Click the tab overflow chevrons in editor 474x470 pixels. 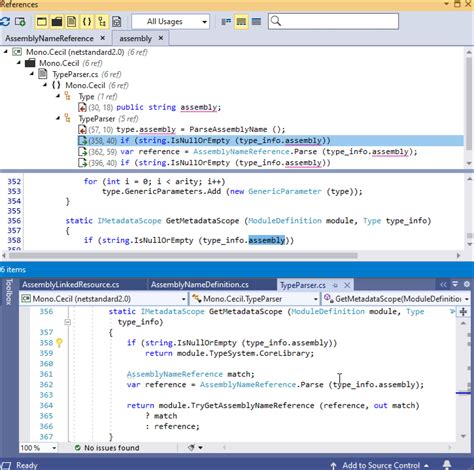pyautogui.click(x=443, y=285)
